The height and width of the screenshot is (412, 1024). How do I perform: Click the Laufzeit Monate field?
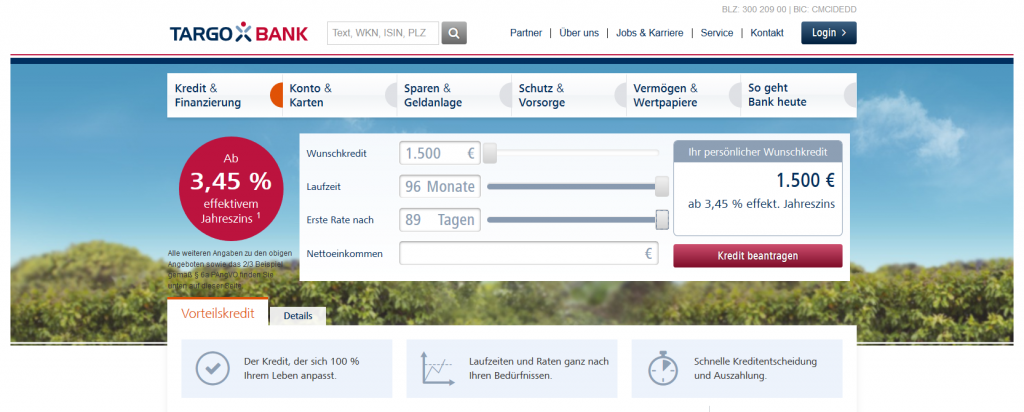click(440, 187)
